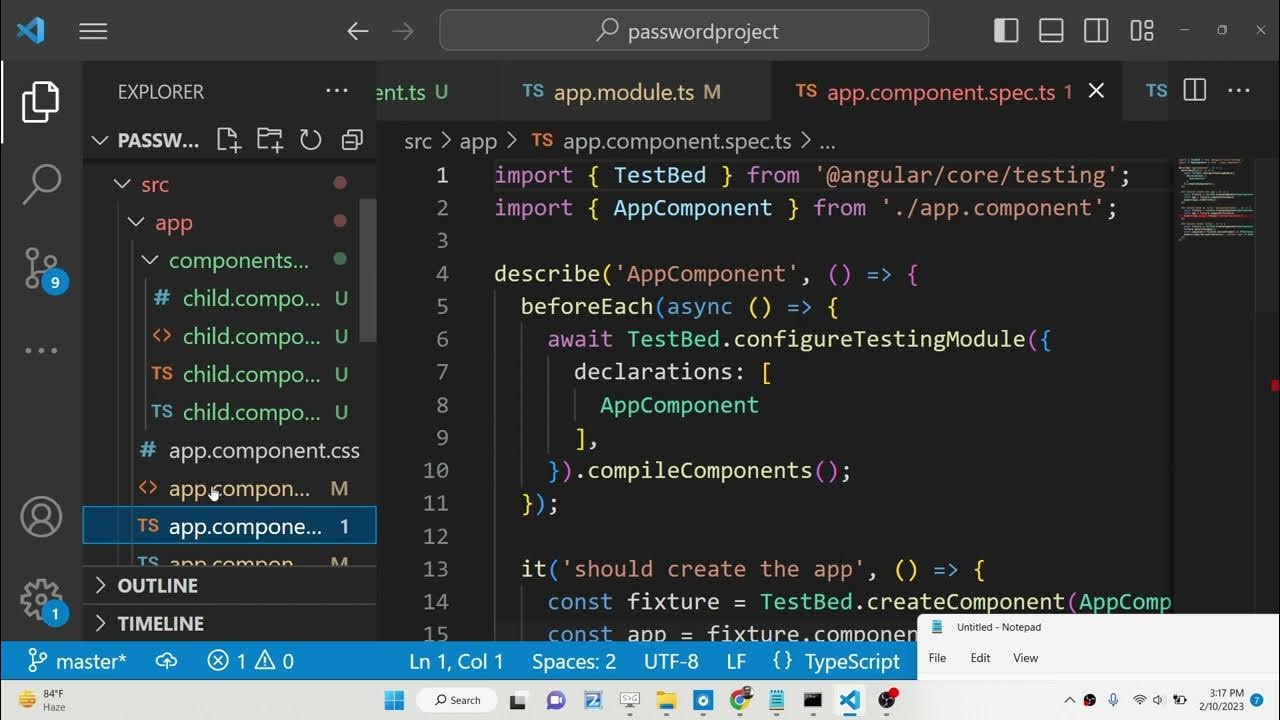Open the Accounts icon in activity bar
The height and width of the screenshot is (720, 1280).
tap(41, 517)
